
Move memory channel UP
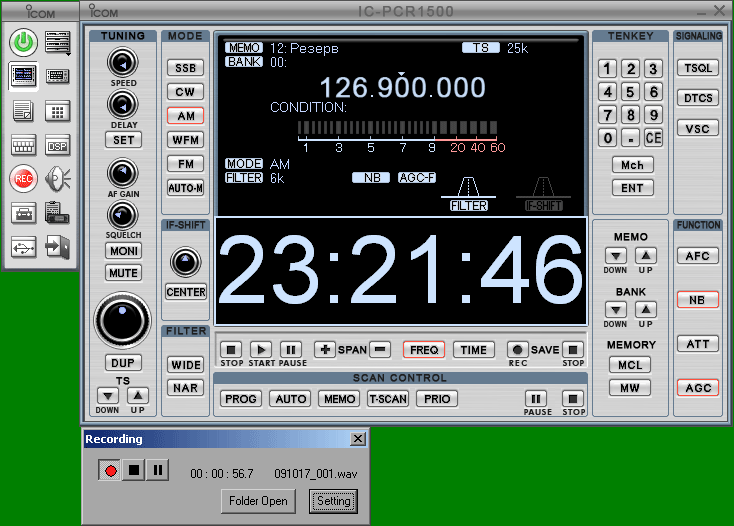tap(646, 256)
